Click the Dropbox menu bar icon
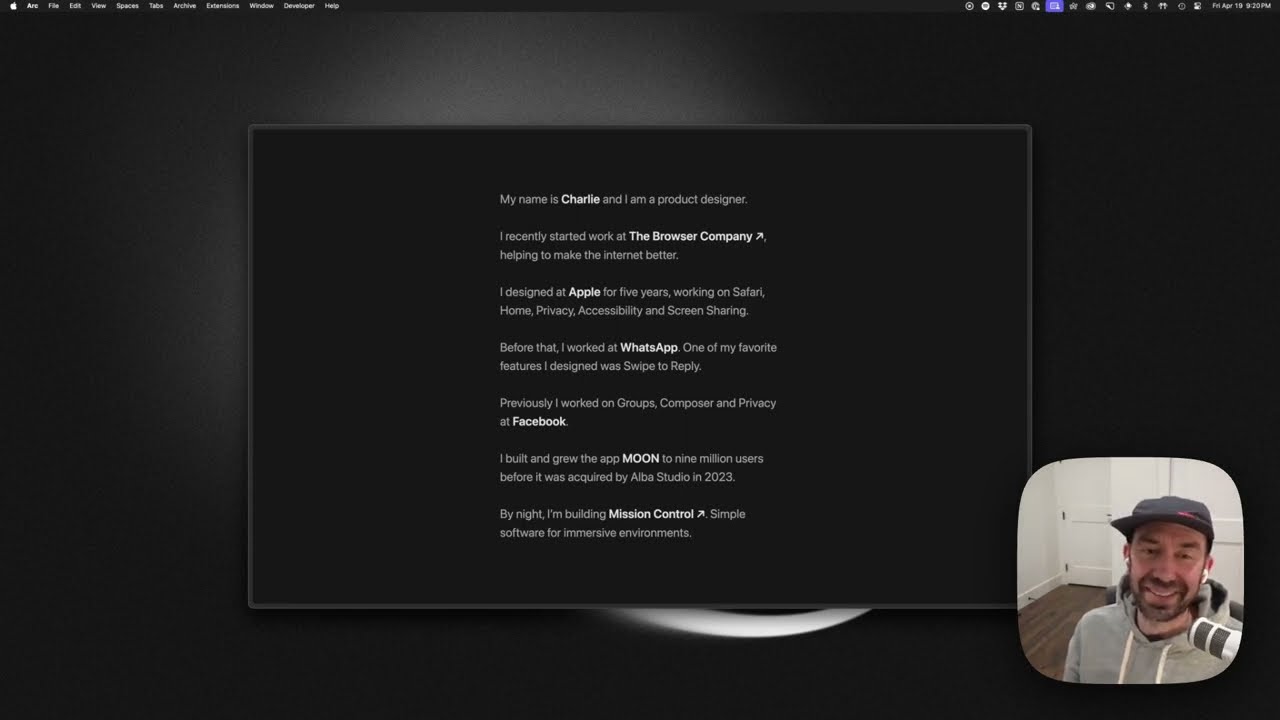1280x720 pixels. [1002, 6]
